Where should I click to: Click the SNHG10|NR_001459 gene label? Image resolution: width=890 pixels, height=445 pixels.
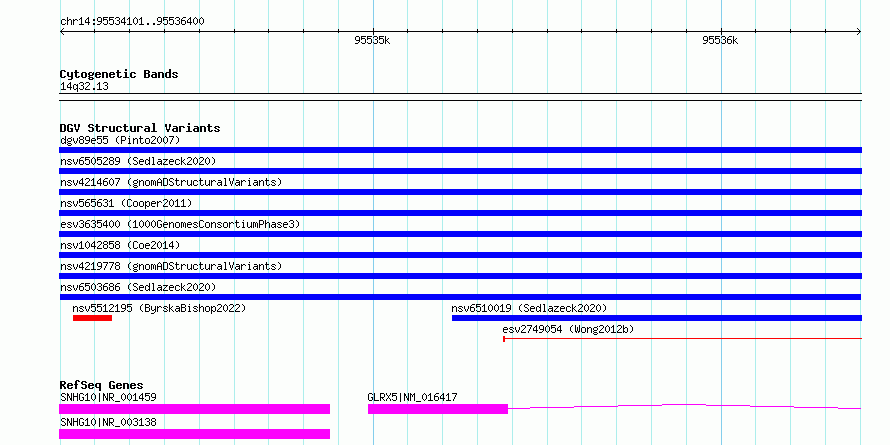click(x=108, y=397)
